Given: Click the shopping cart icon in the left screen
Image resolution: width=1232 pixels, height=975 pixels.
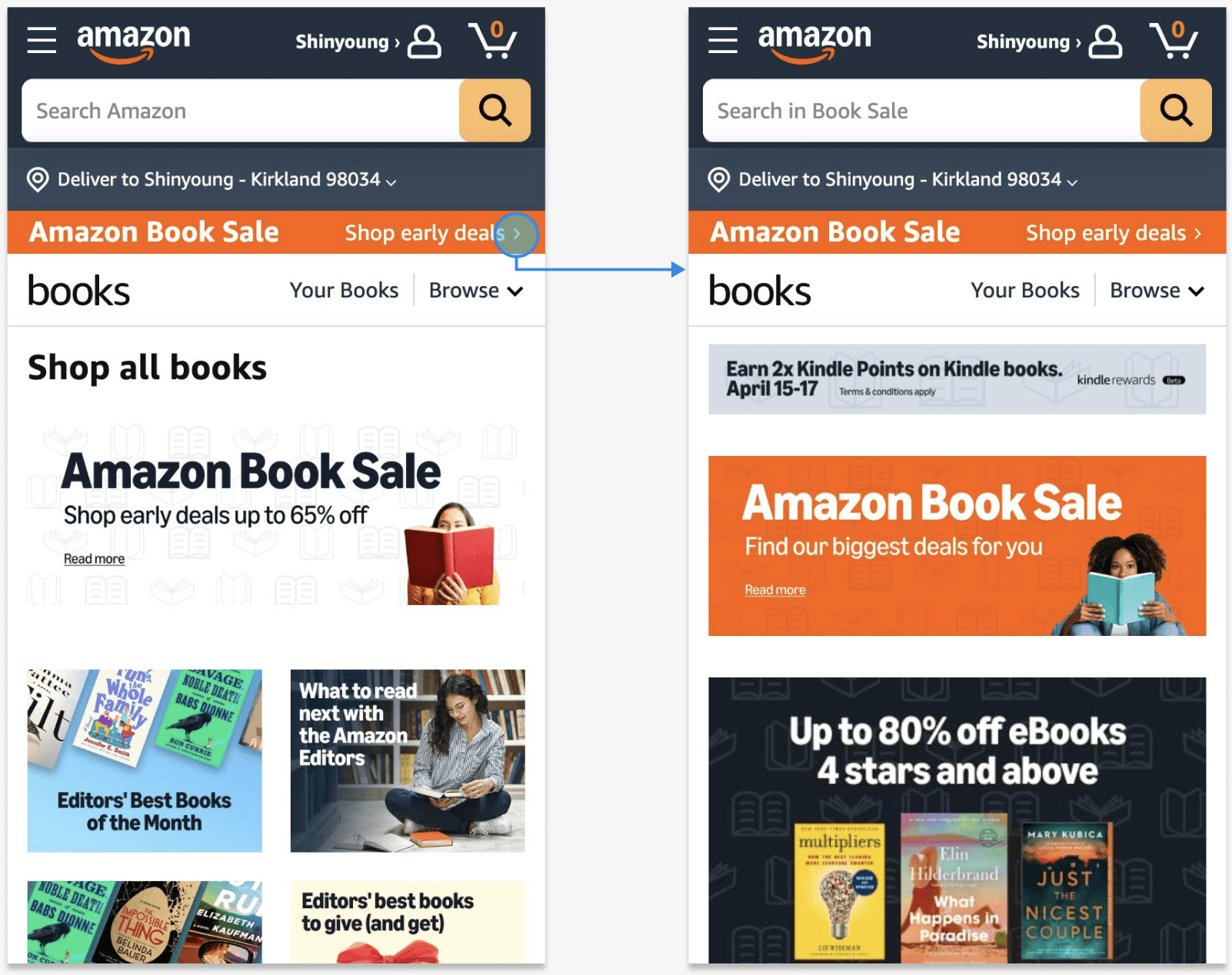Looking at the screenshot, I should tap(492, 40).
